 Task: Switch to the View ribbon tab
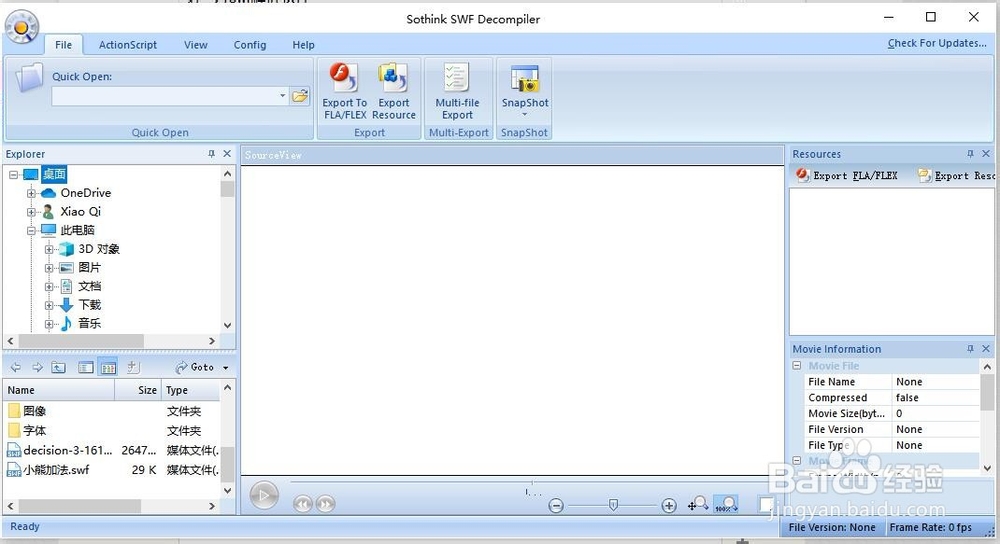click(196, 45)
